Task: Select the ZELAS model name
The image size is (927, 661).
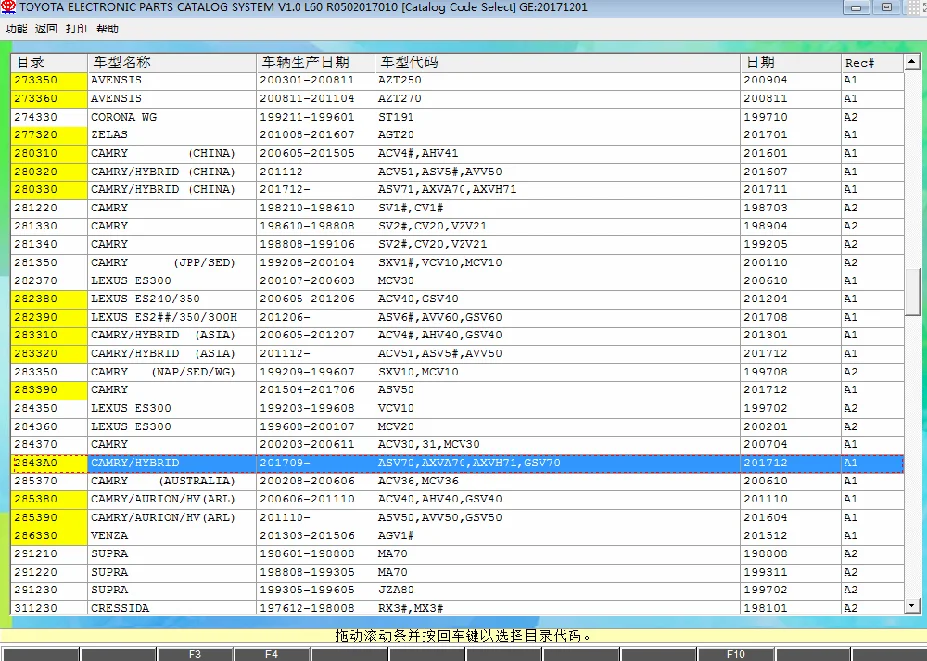Action: [x=109, y=135]
